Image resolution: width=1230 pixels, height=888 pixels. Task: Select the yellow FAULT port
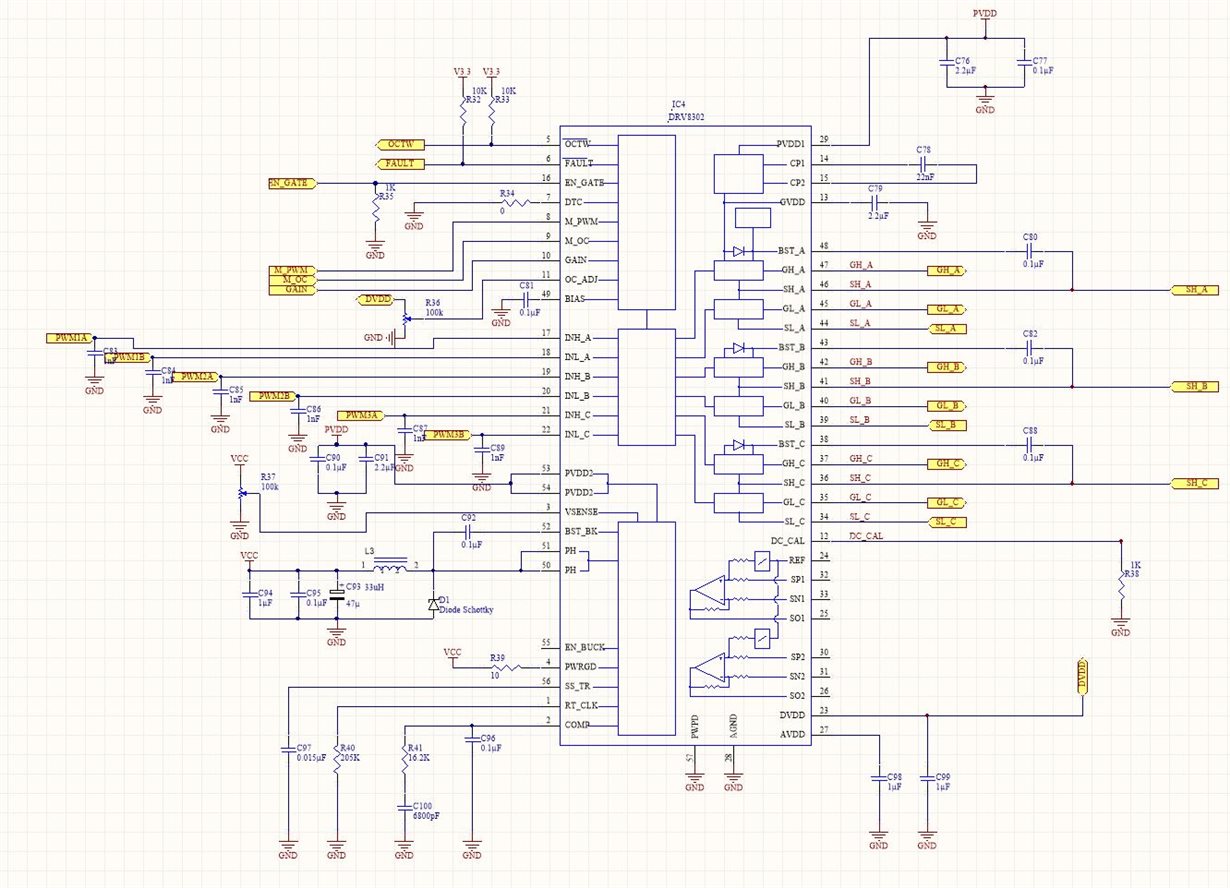click(x=401, y=164)
